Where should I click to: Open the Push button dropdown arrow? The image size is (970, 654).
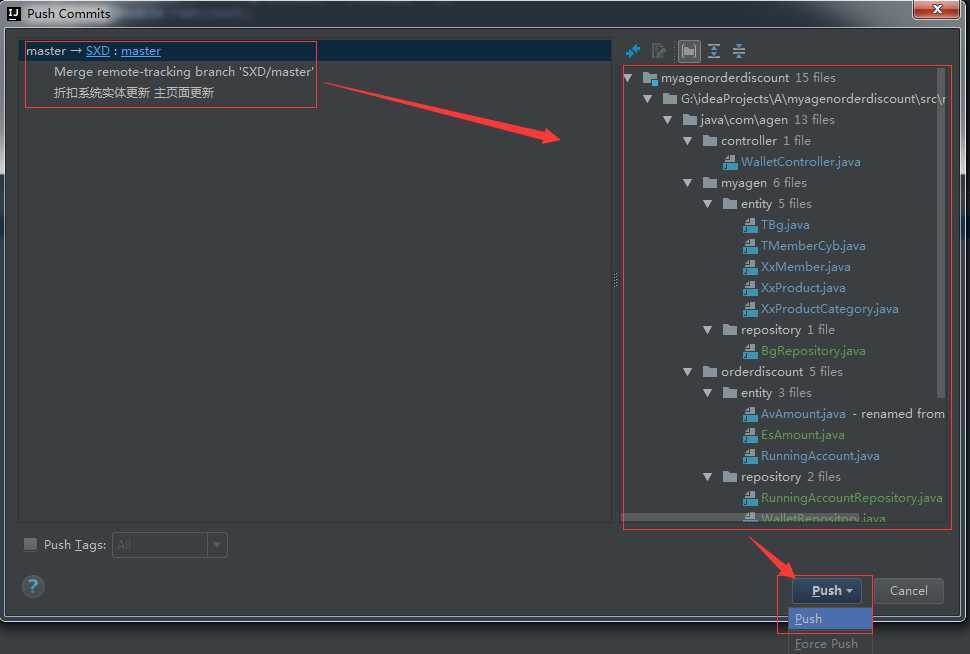tap(849, 591)
